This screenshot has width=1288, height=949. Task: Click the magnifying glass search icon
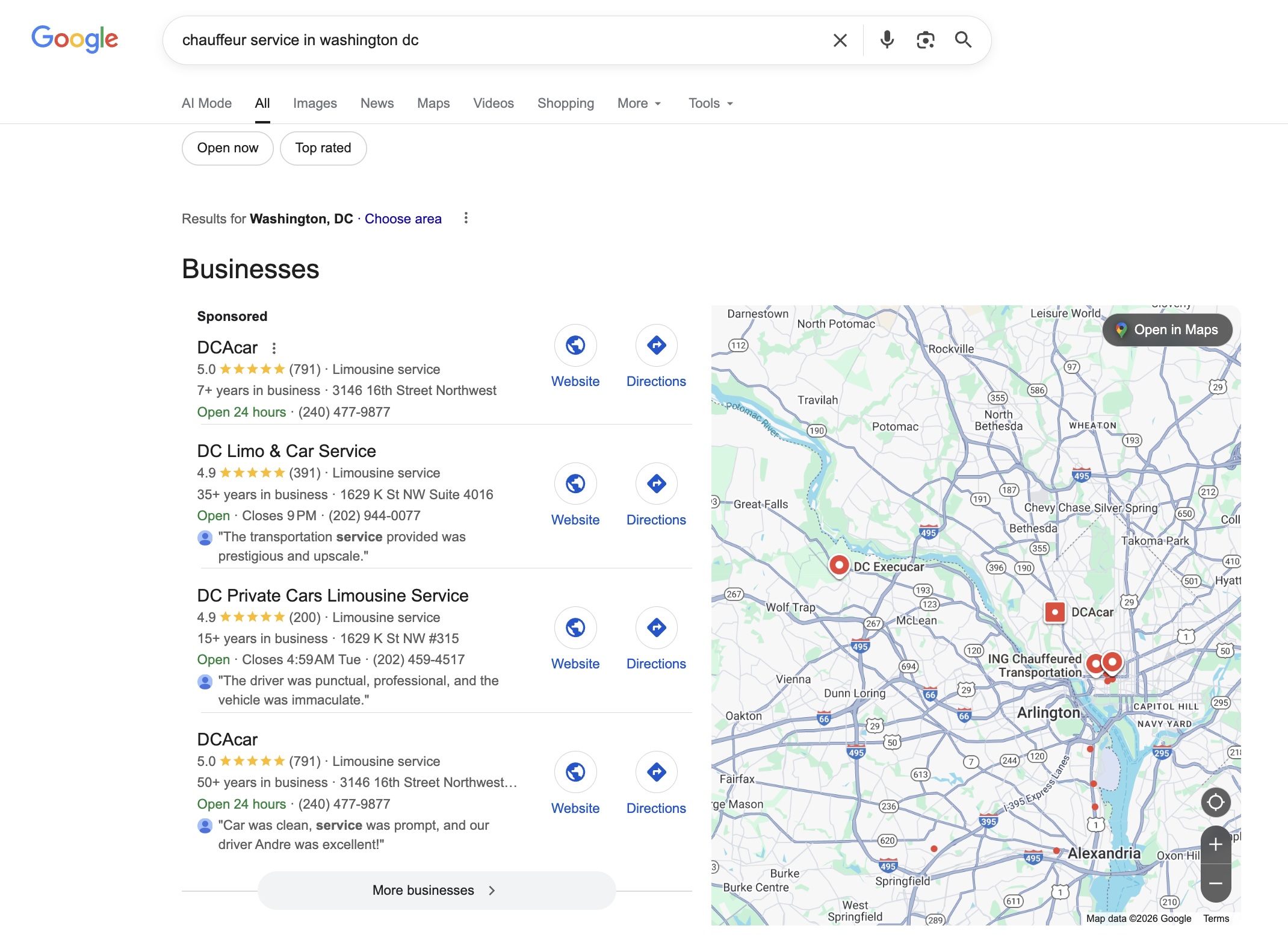click(x=963, y=40)
